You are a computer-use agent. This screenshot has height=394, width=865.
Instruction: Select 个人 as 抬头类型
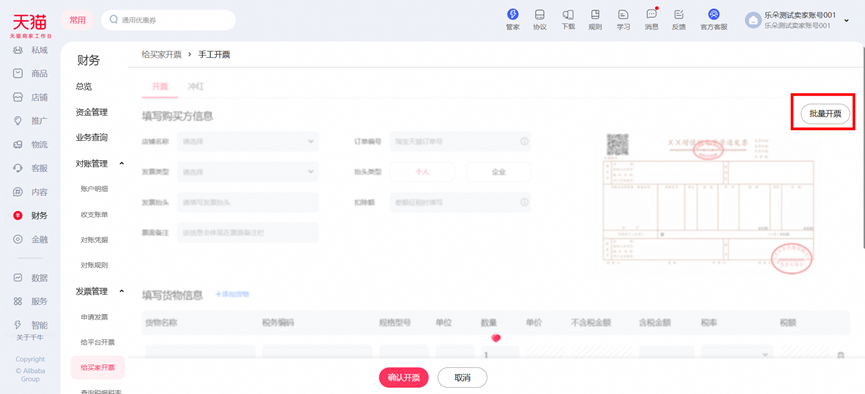tap(422, 172)
